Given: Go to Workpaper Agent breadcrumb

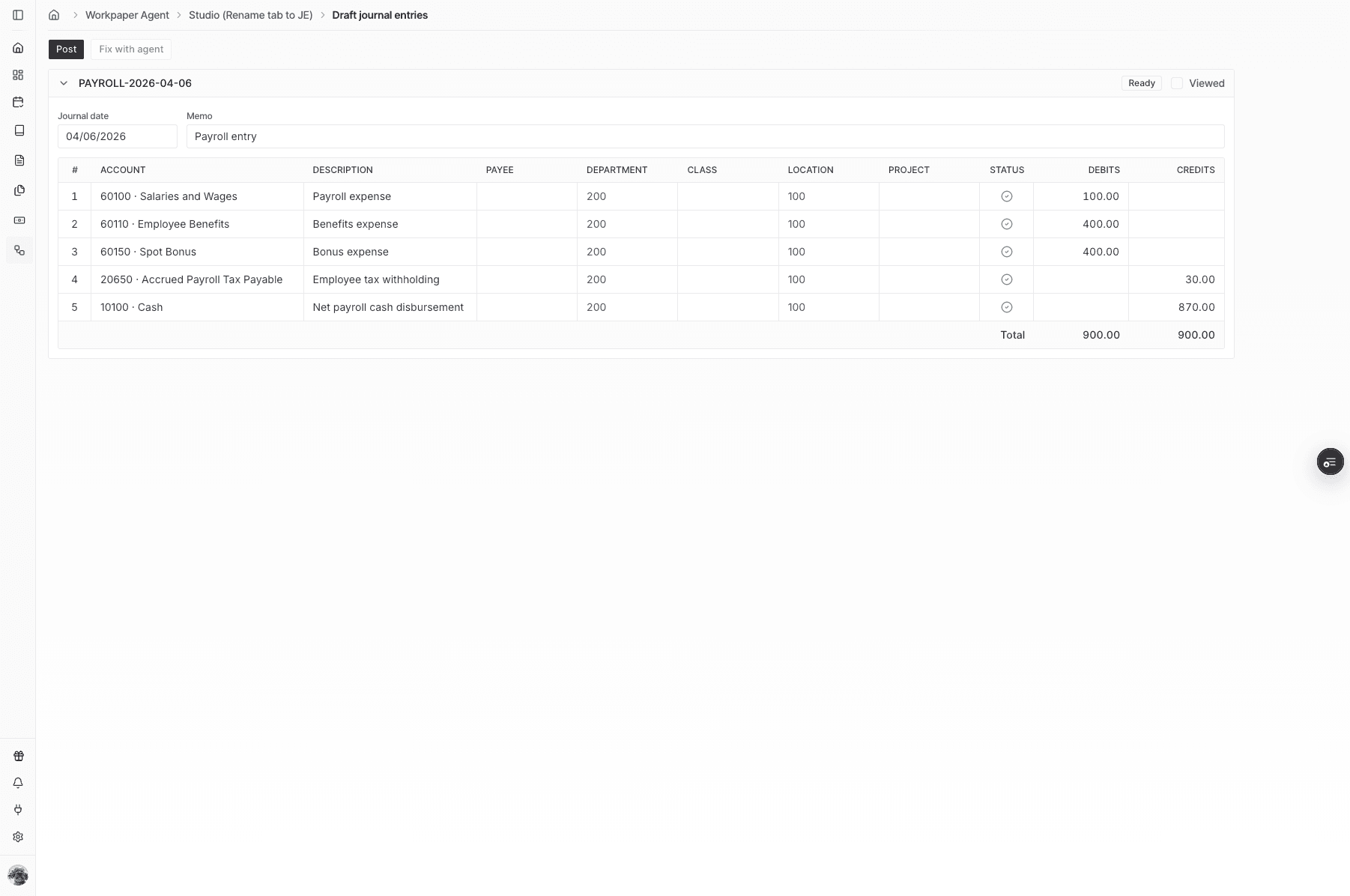Looking at the screenshot, I should pos(127,15).
